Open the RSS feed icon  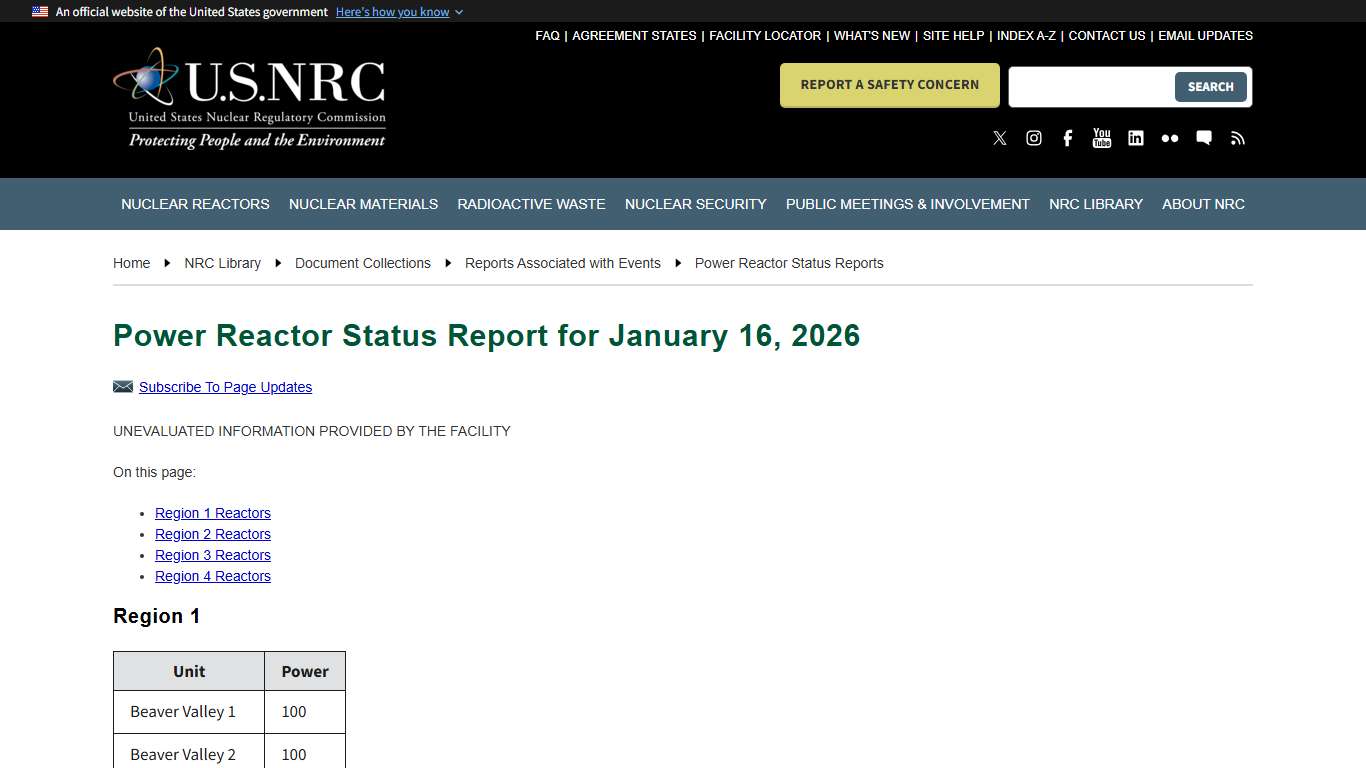click(x=1237, y=138)
